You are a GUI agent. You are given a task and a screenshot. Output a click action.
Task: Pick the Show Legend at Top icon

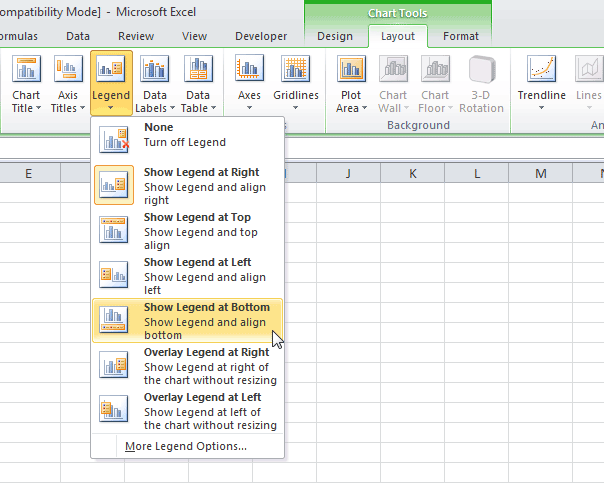click(x=114, y=230)
